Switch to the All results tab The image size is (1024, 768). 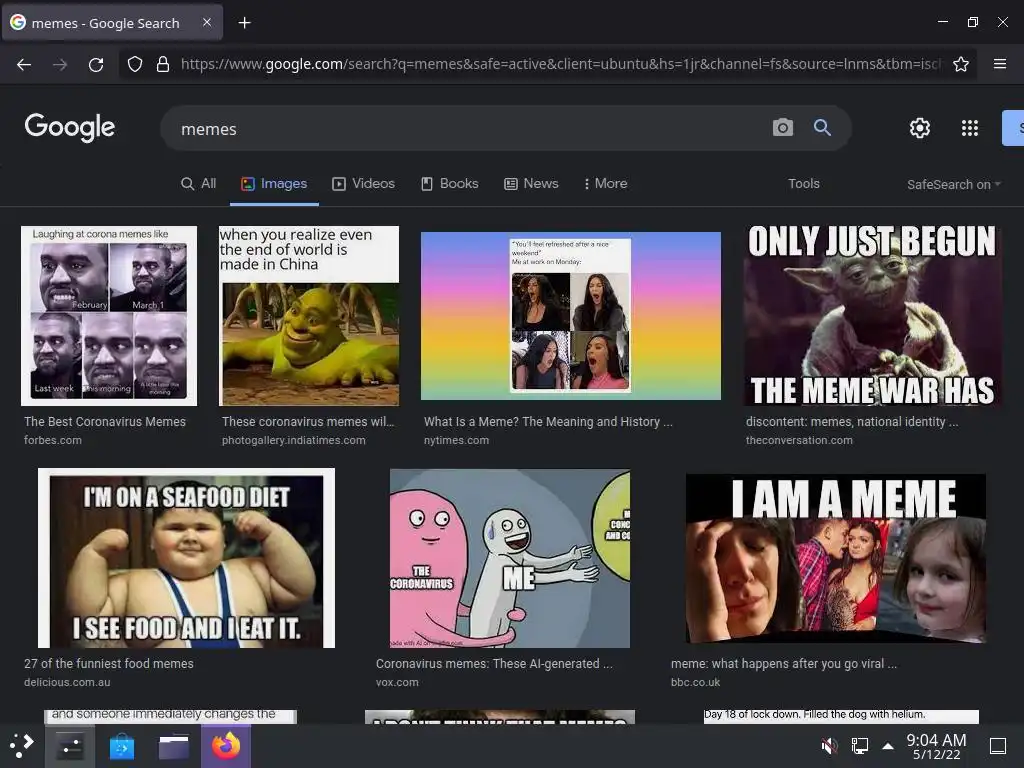click(199, 184)
